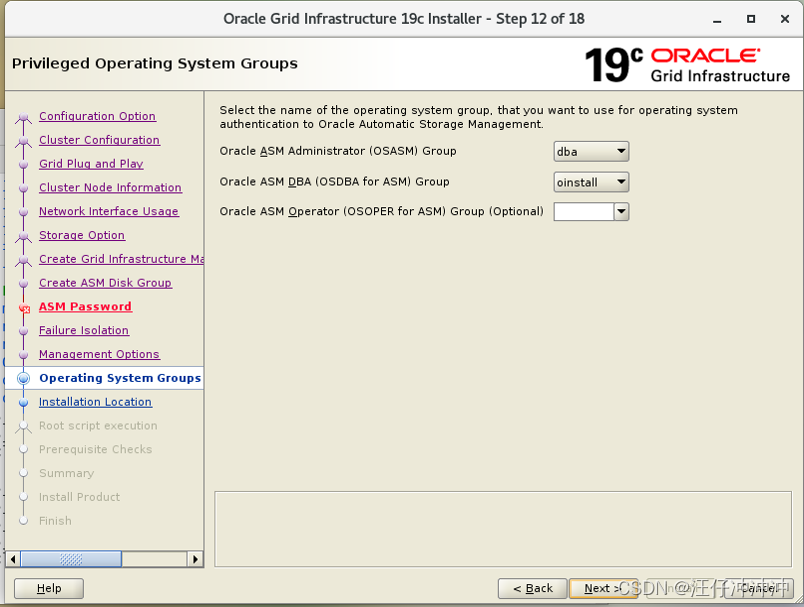804x607 pixels.
Task: Go to Create ASM Disk Group step
Action: [105, 282]
